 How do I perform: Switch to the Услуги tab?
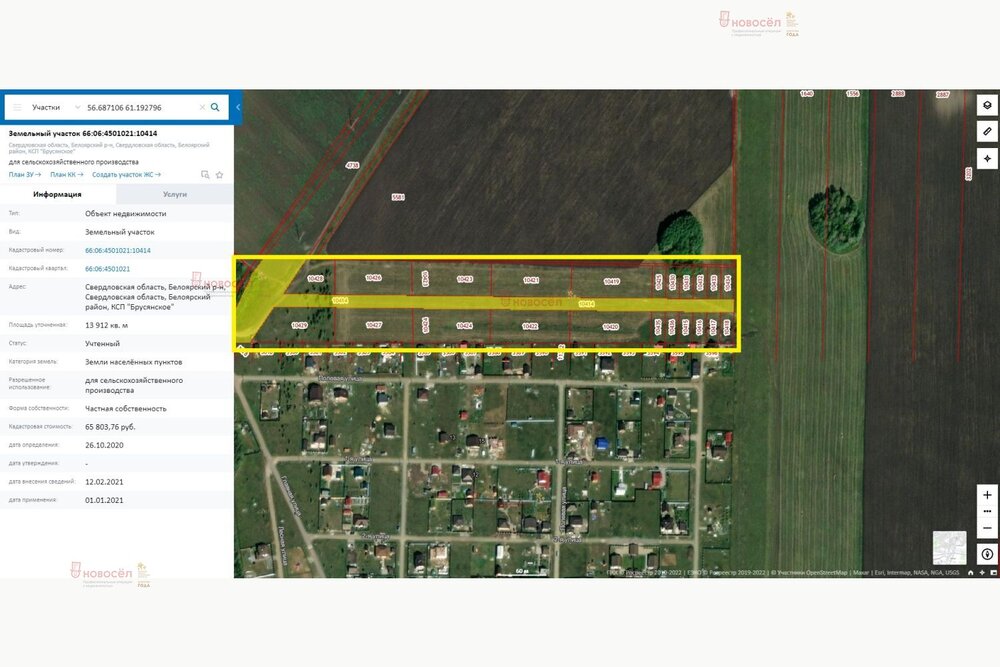coord(175,194)
